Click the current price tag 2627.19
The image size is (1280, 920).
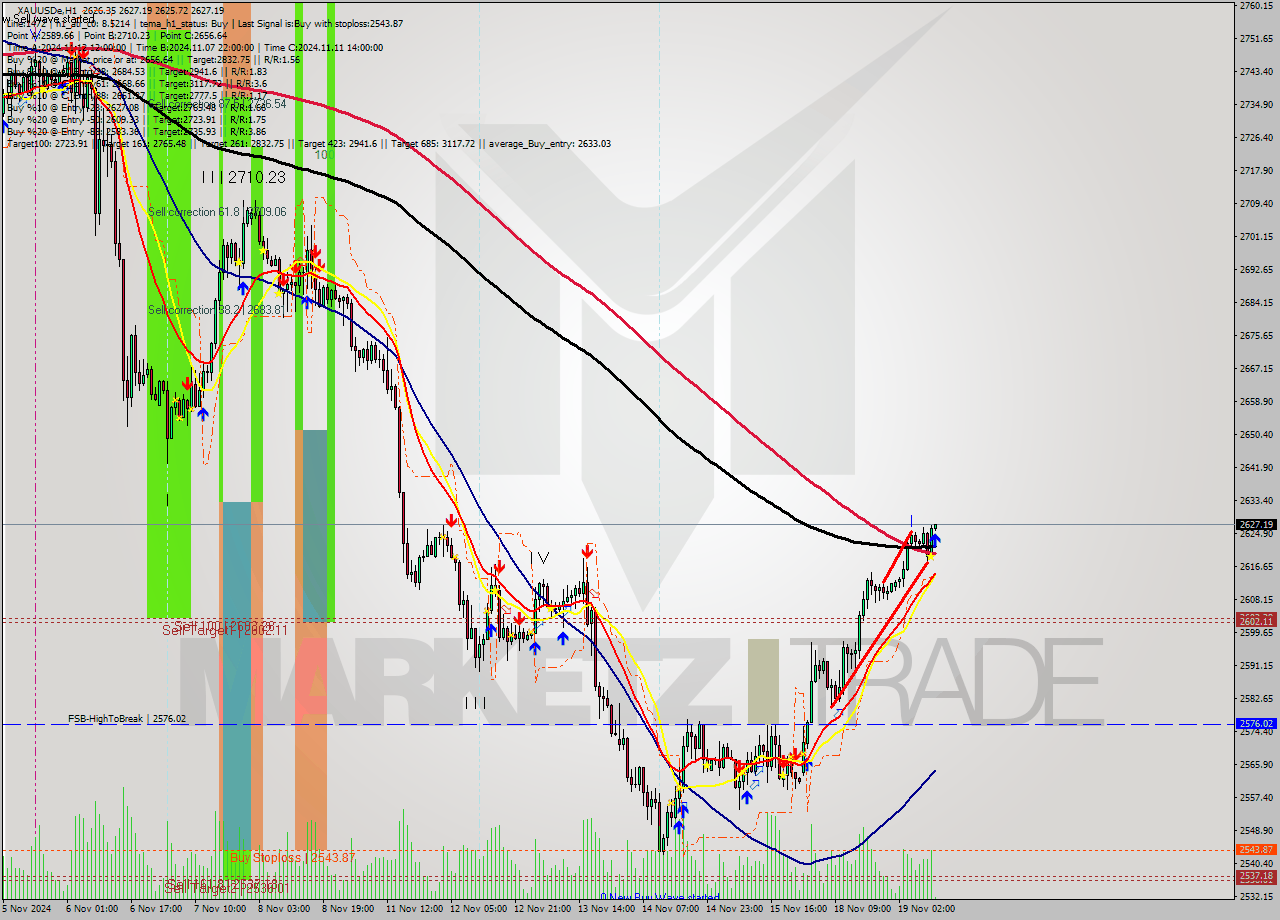[1256, 524]
